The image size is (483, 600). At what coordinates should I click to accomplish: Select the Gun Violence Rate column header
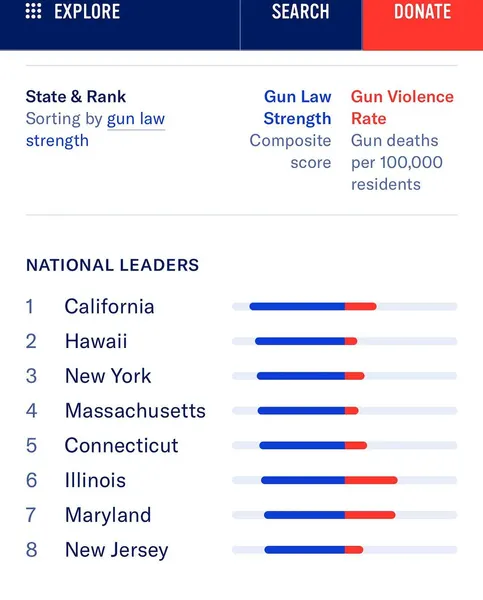[x=402, y=108]
